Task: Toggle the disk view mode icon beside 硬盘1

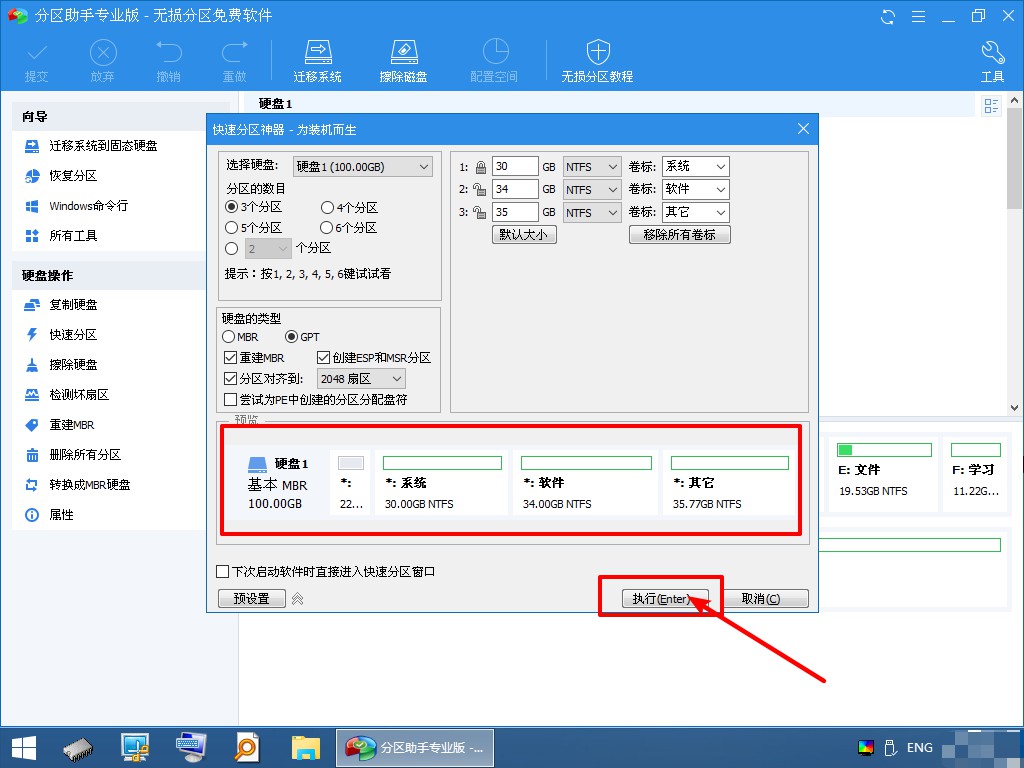Action: pos(991,106)
